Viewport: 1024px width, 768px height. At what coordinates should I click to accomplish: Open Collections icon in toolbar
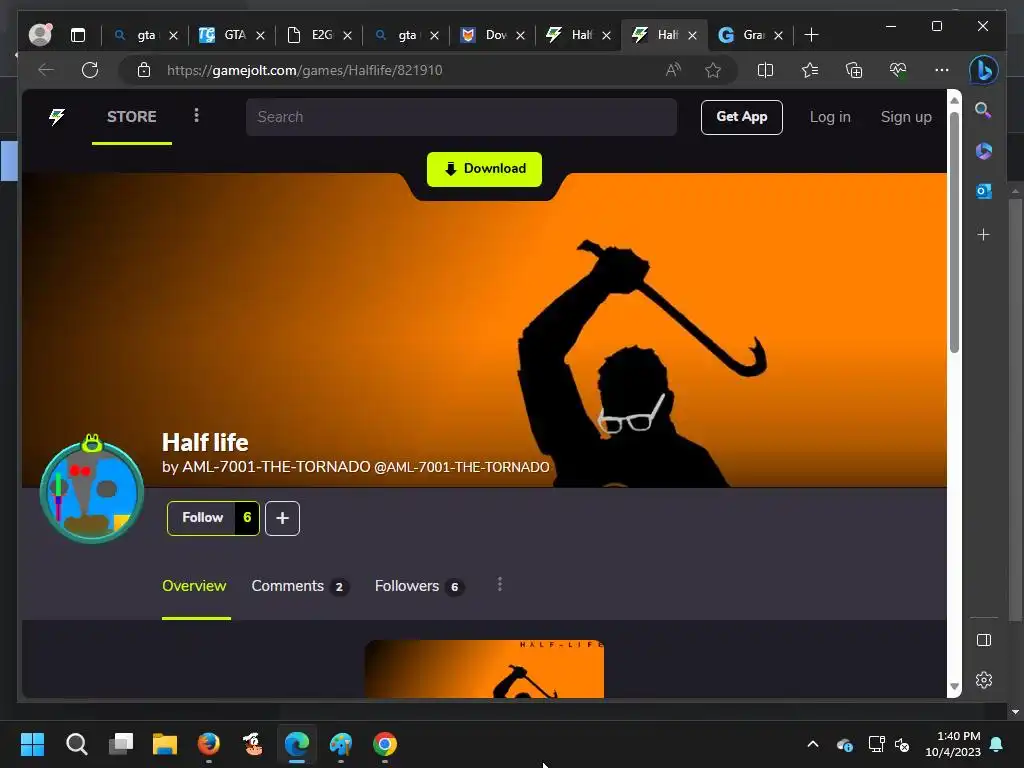click(854, 70)
